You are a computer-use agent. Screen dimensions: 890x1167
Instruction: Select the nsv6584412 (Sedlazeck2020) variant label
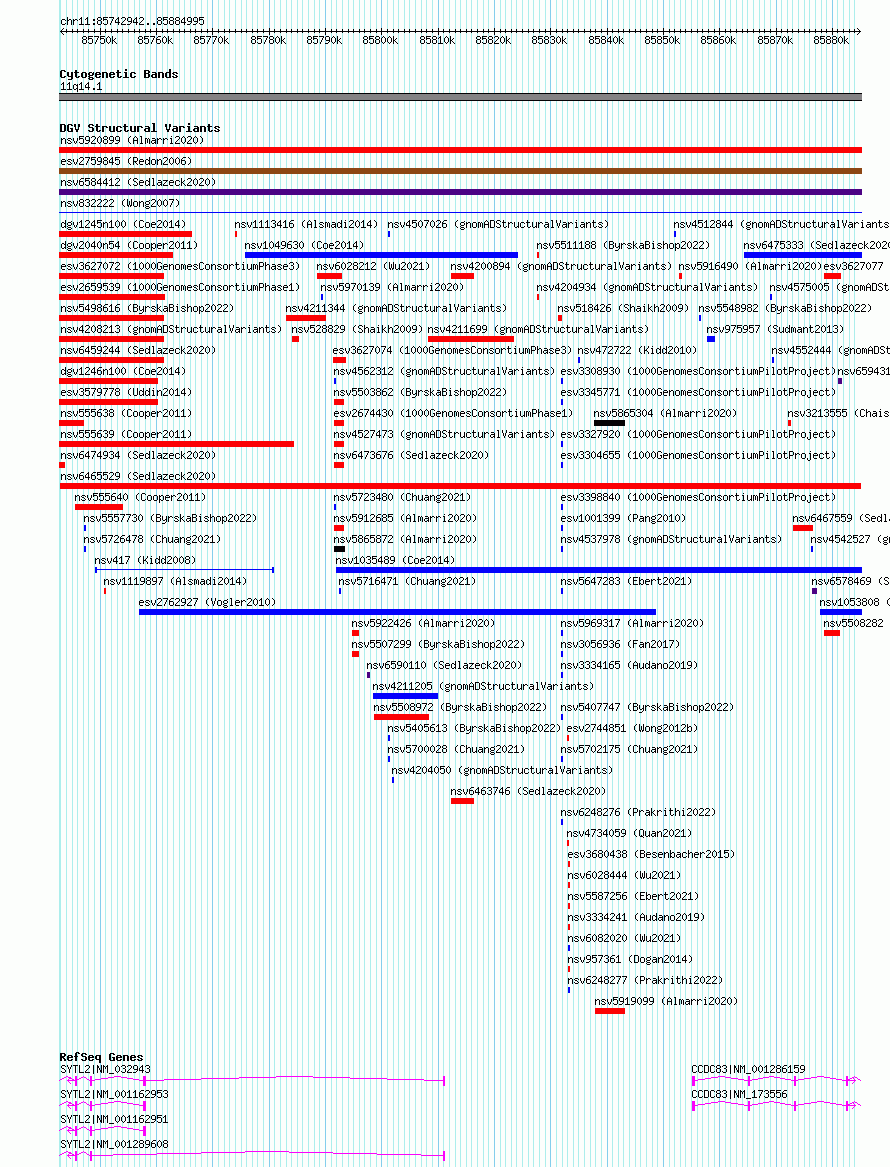[x=138, y=182]
